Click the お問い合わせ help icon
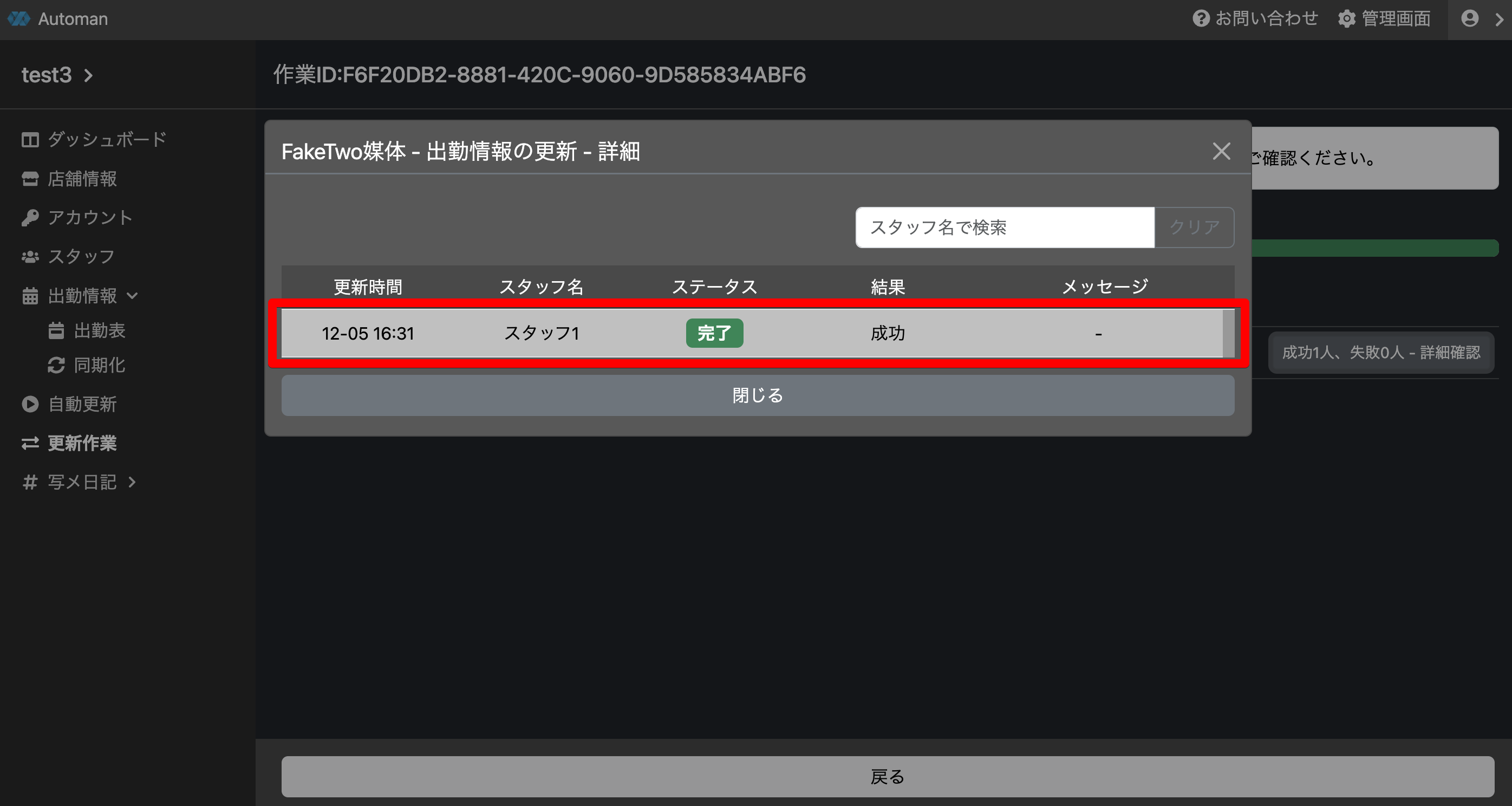 point(1201,19)
